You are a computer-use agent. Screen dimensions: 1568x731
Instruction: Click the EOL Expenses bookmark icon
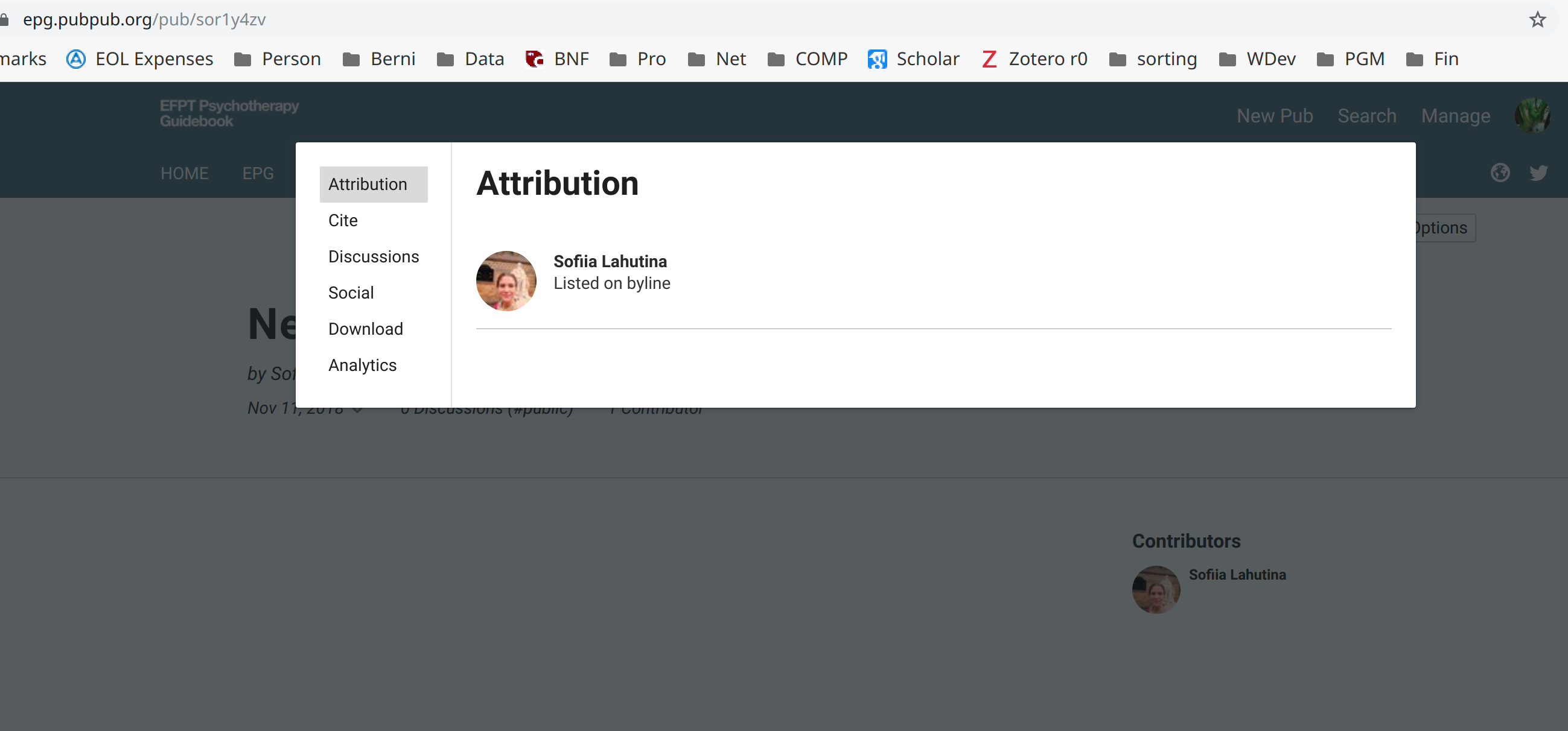click(75, 59)
